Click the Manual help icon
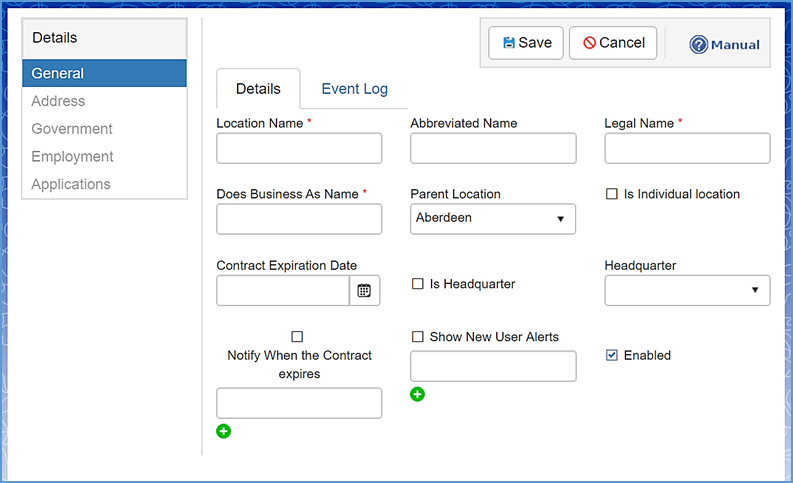The height and width of the screenshot is (483, 793). 699,45
